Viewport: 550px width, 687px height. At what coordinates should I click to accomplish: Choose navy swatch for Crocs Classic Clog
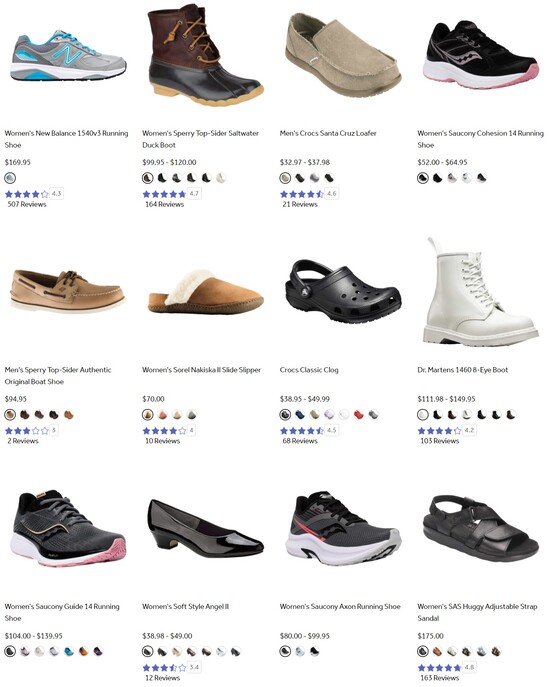(x=300, y=414)
